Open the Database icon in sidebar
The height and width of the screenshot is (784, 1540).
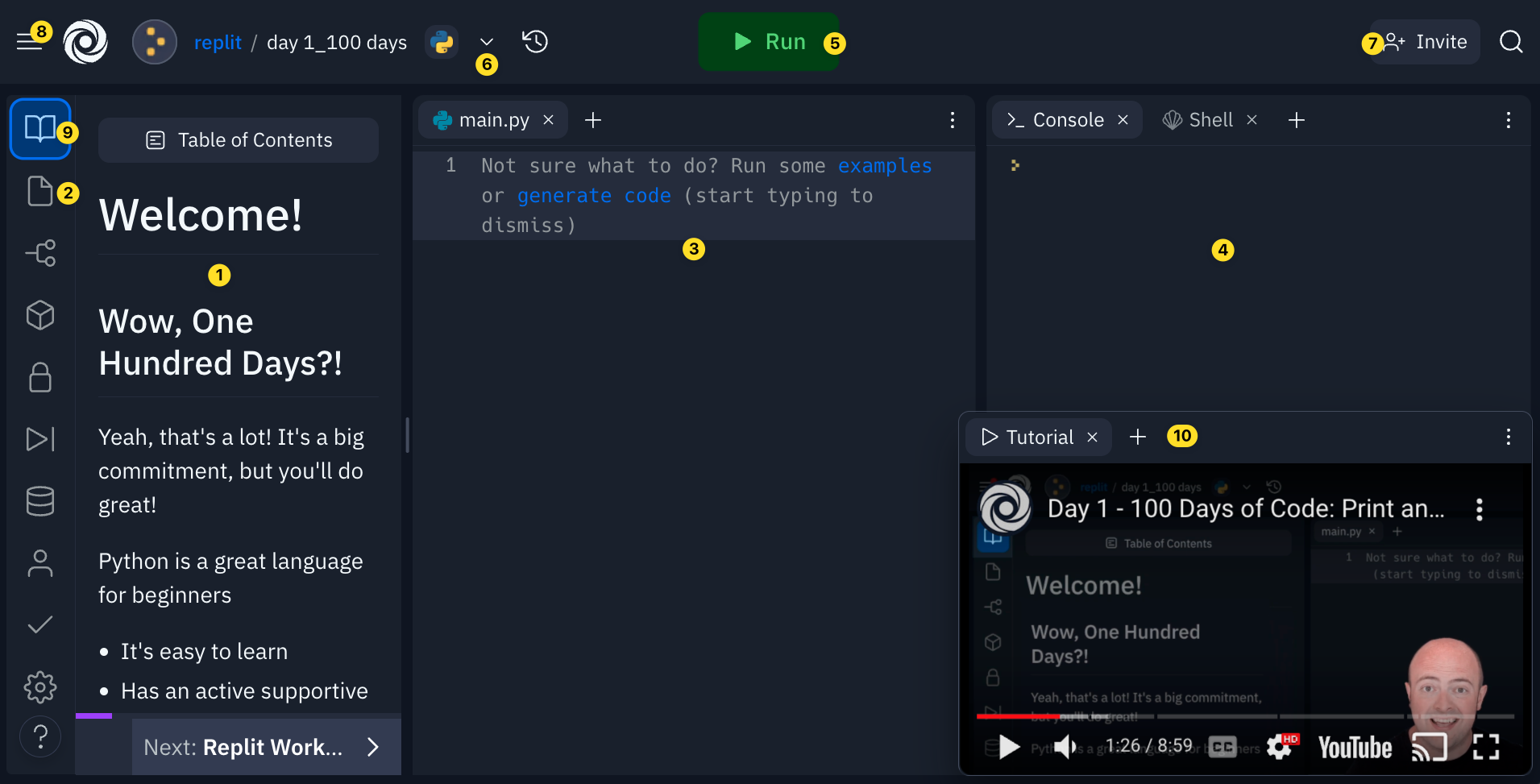pyautogui.click(x=39, y=501)
